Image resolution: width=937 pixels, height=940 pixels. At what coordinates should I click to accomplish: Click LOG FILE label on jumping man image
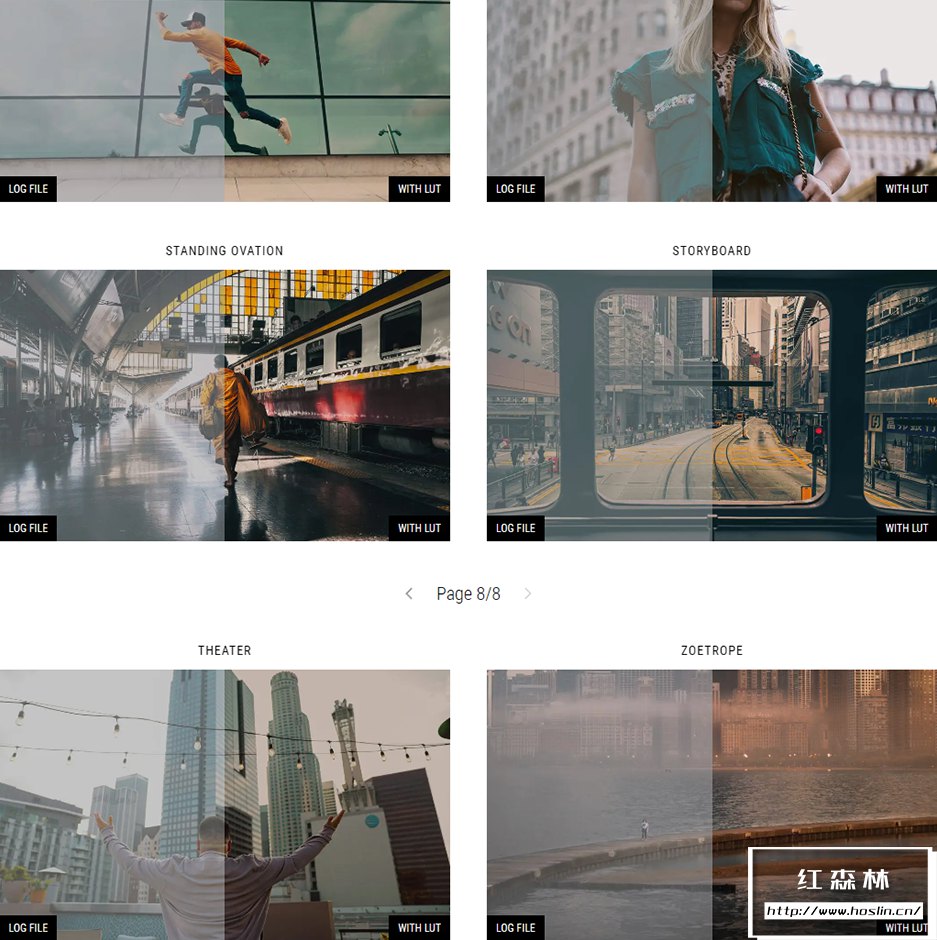(x=28, y=189)
